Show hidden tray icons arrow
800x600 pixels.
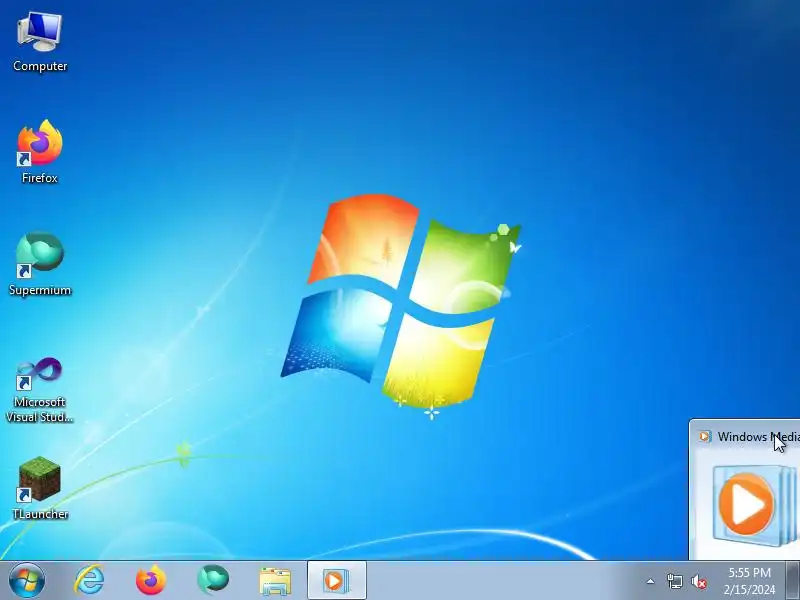pos(650,581)
